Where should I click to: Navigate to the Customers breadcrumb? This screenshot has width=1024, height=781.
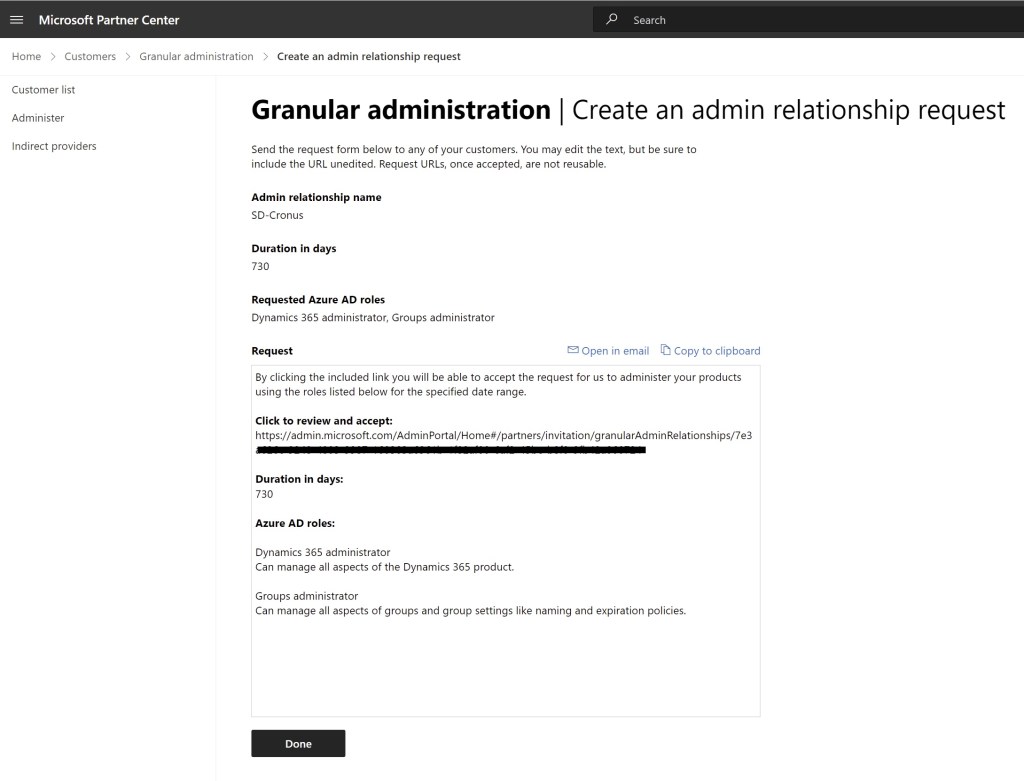coord(90,57)
